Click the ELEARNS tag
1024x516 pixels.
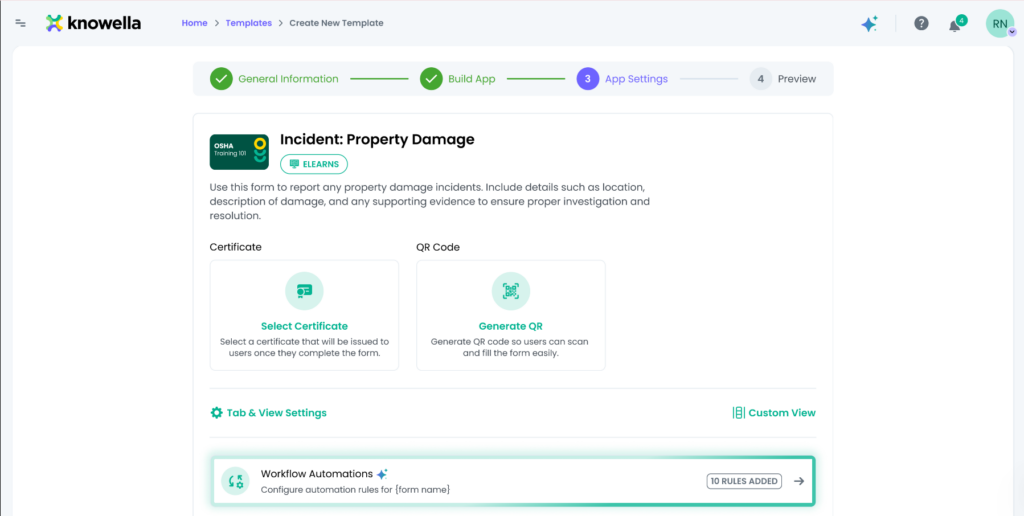click(x=314, y=164)
